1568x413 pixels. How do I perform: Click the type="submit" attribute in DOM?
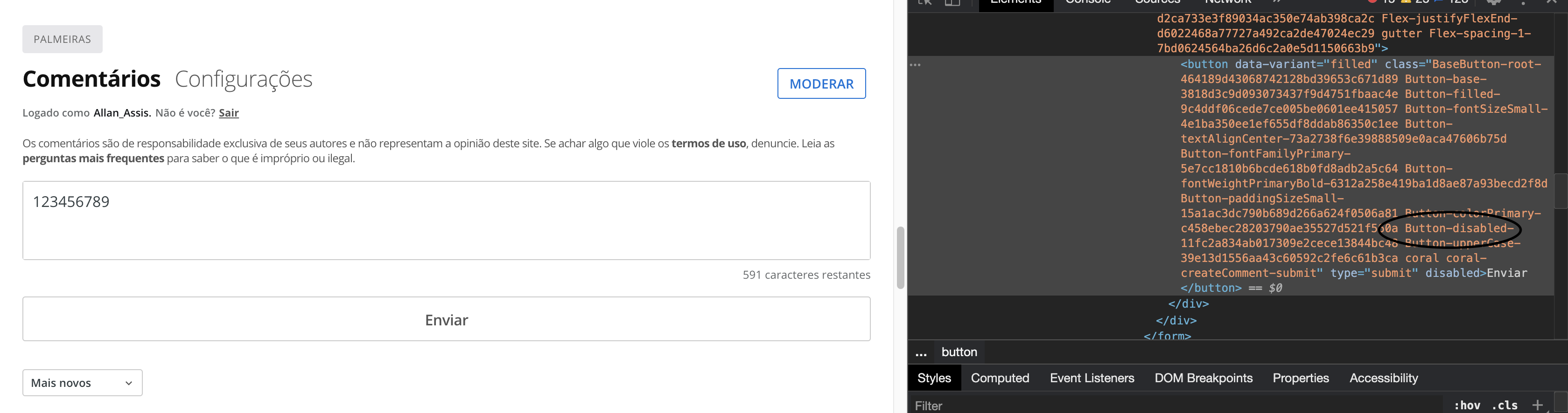tap(1374, 273)
